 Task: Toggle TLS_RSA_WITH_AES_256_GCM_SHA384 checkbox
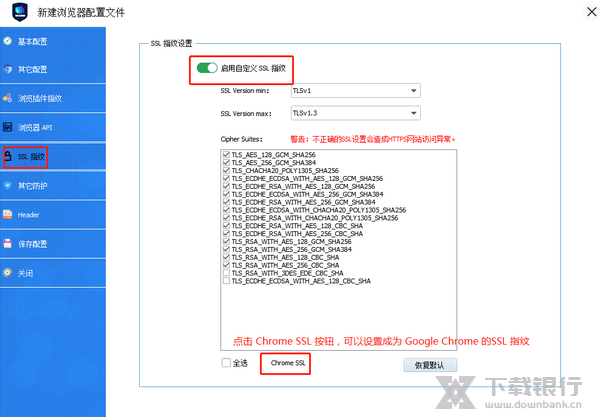point(226,249)
